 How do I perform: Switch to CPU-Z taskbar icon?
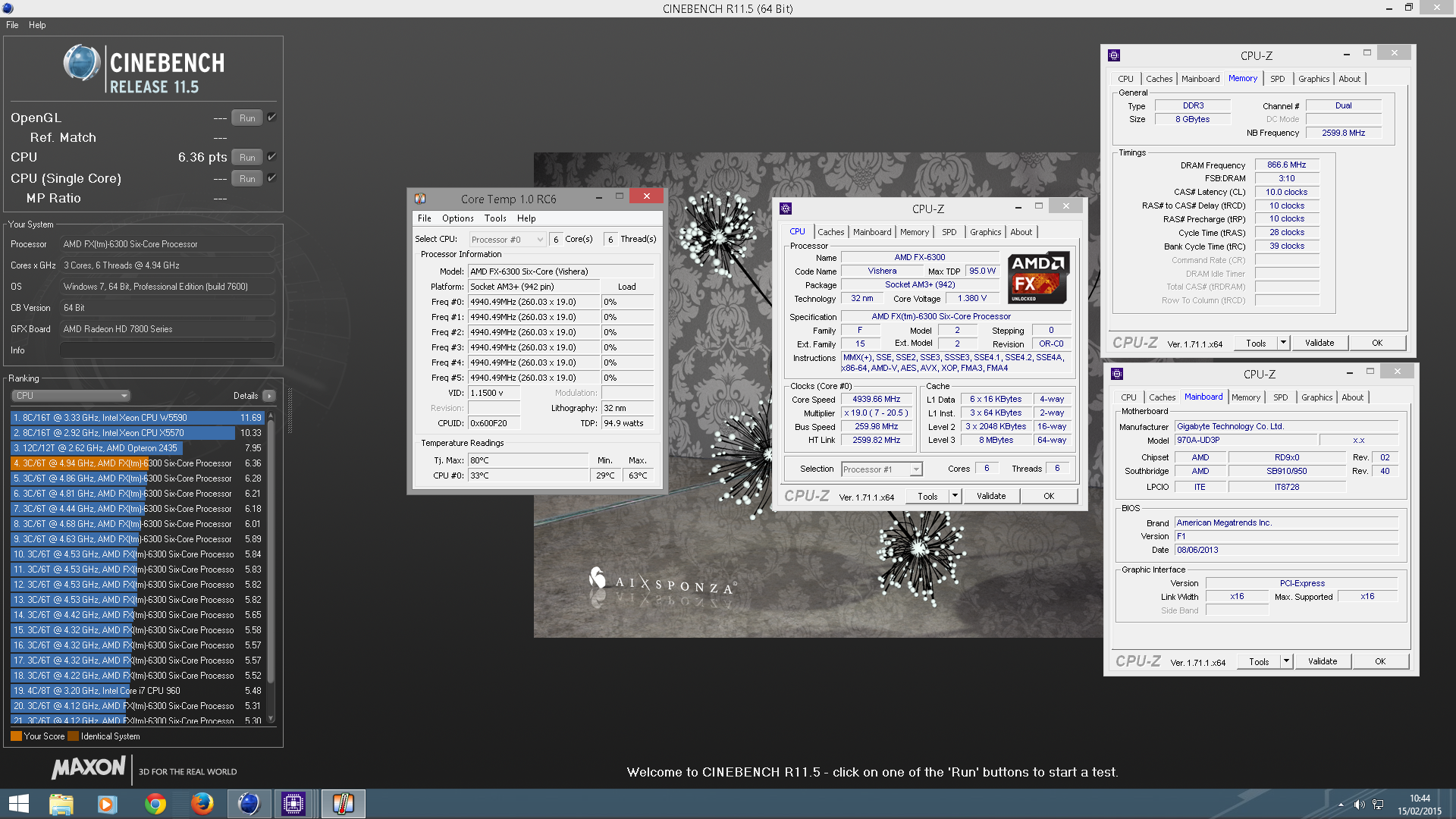click(x=293, y=804)
